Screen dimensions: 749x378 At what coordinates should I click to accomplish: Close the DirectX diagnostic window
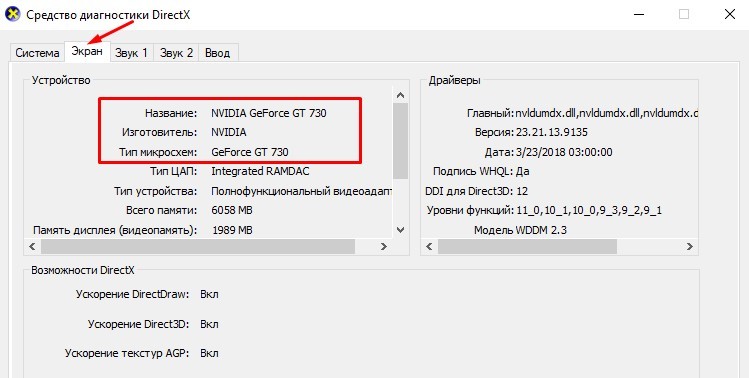(x=729, y=14)
